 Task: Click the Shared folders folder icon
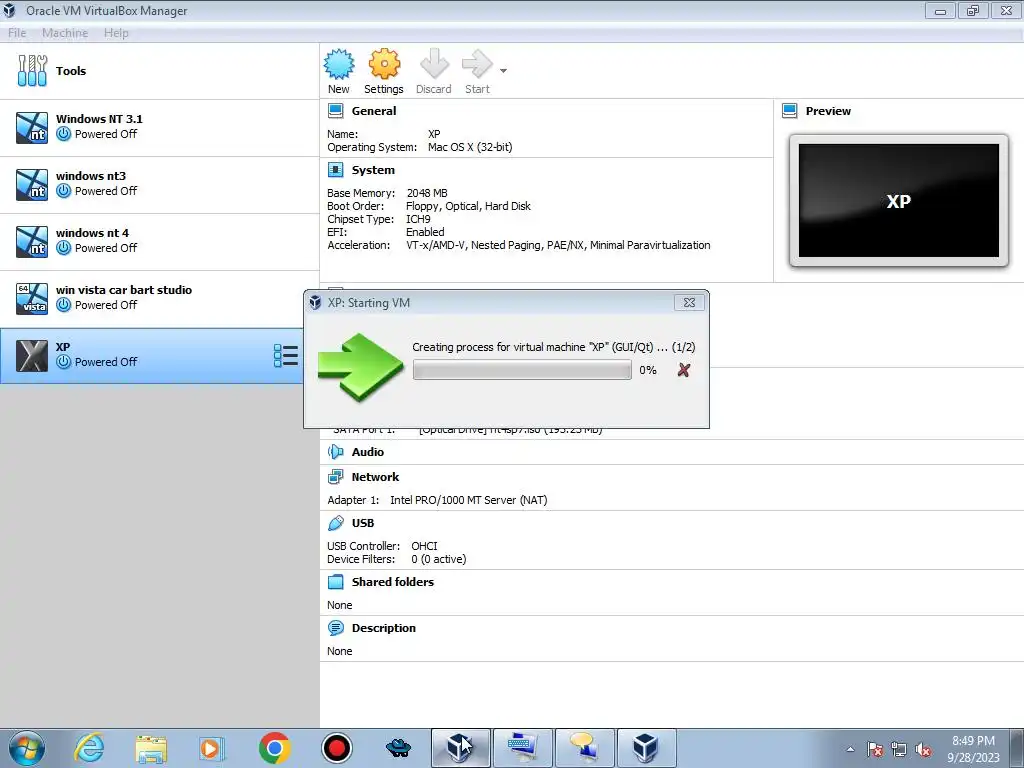(336, 582)
